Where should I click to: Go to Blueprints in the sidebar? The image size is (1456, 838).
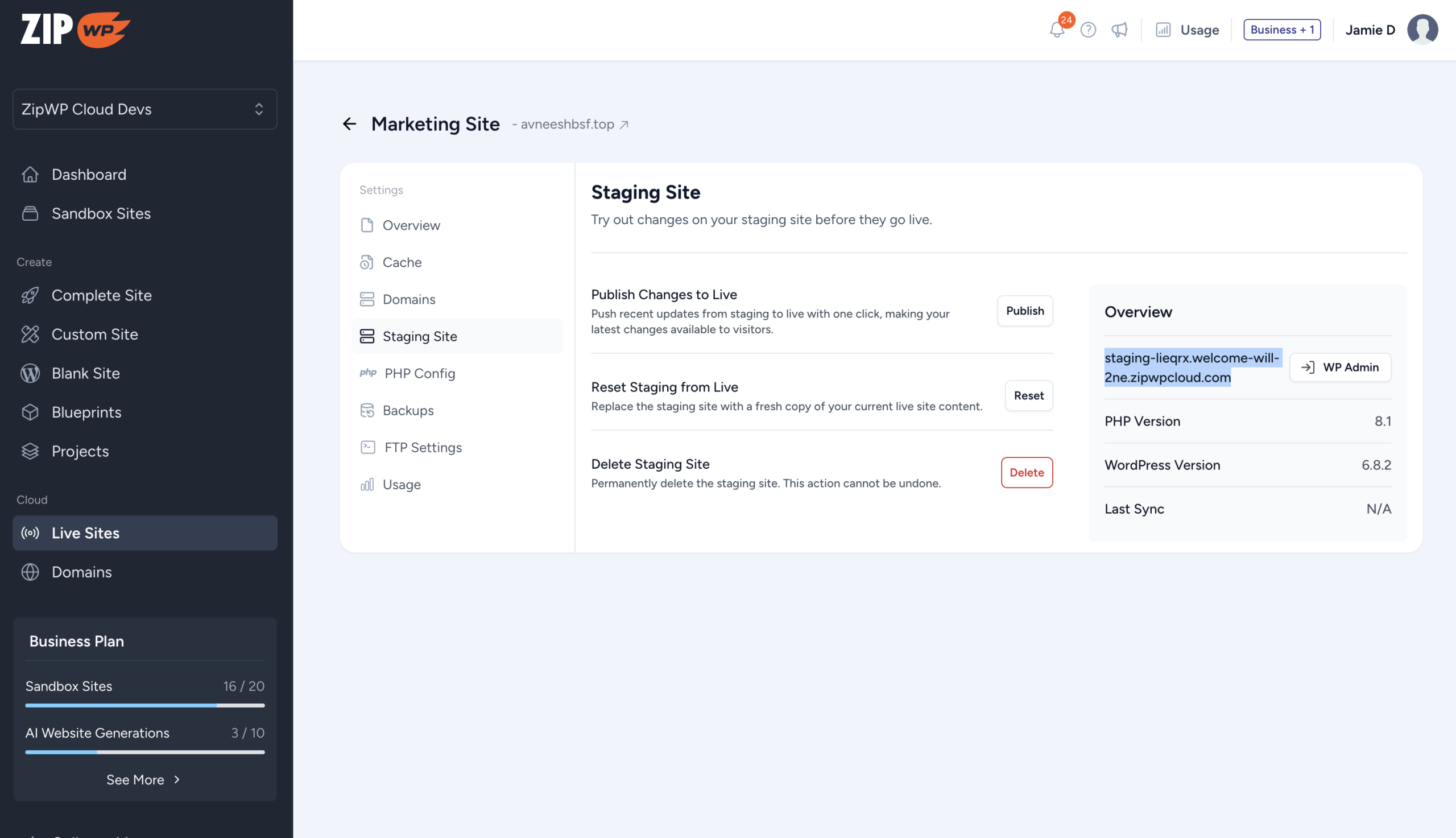86,412
